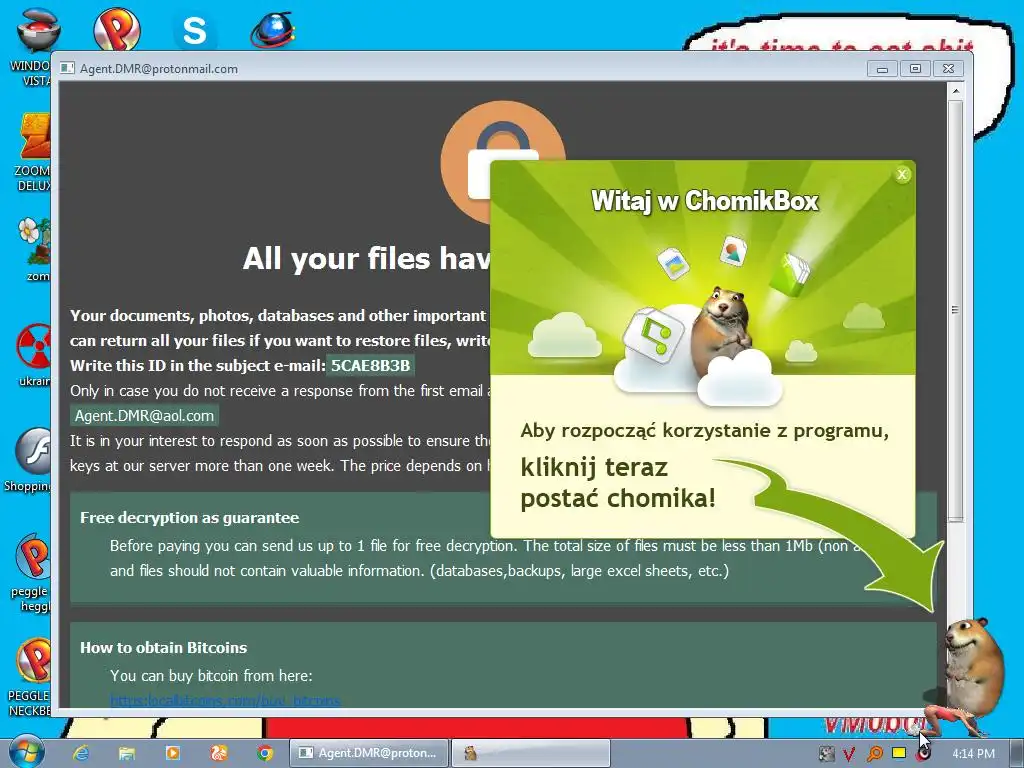Open the localbitcoins buy bitcoins link
Screen dimensions: 1024x768
pyautogui.click(x=225, y=701)
